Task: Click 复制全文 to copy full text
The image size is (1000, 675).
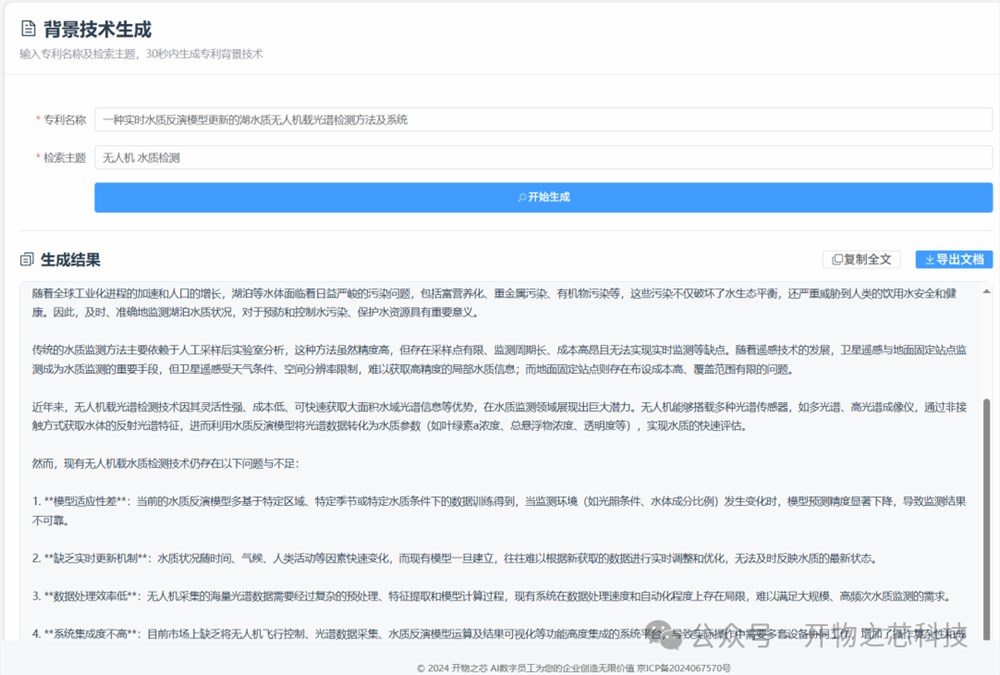Action: click(862, 259)
